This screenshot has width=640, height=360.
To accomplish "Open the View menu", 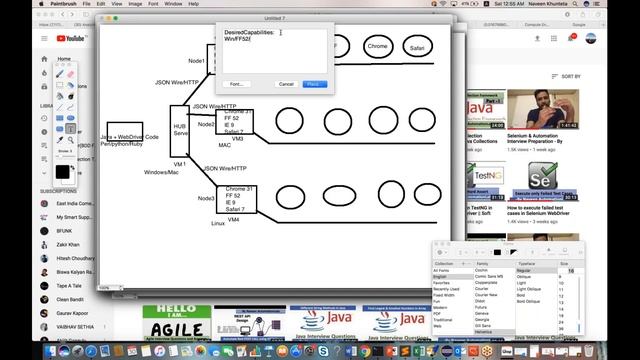I will (117, 4).
